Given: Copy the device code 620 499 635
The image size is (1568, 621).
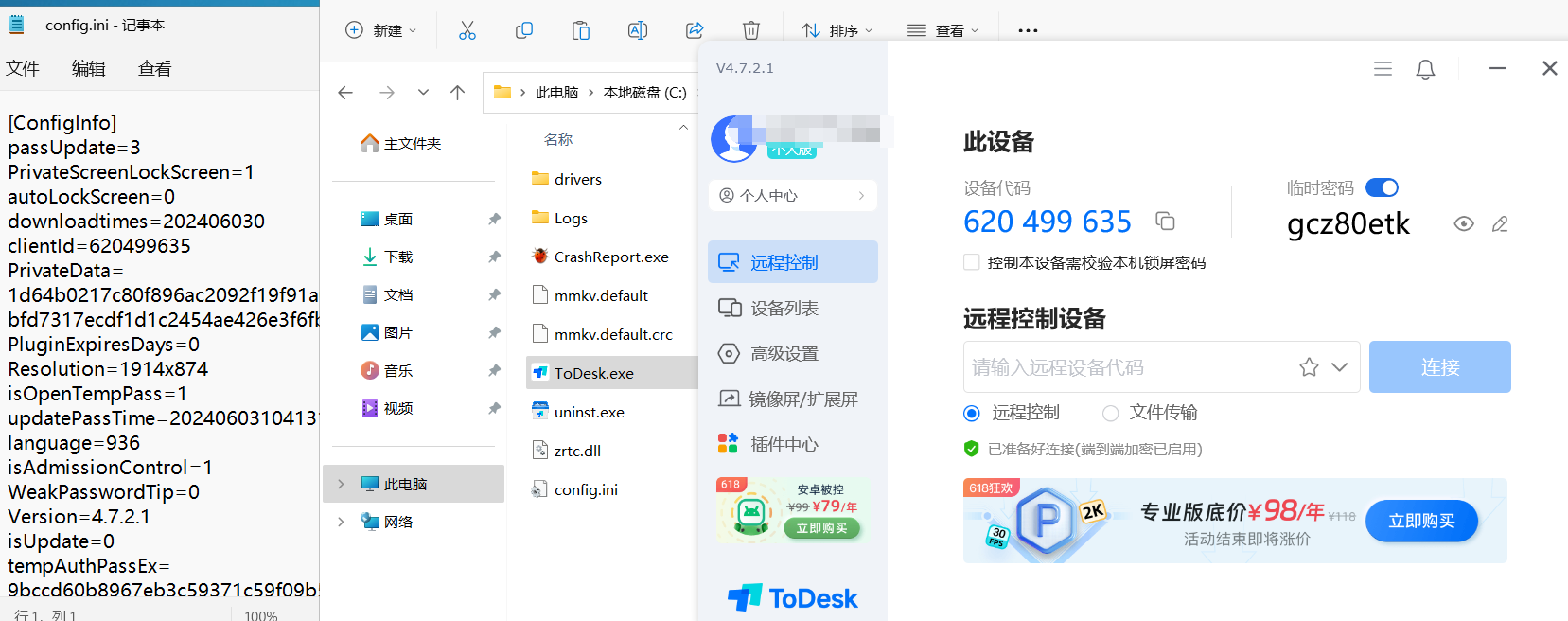Looking at the screenshot, I should pyautogui.click(x=1165, y=221).
